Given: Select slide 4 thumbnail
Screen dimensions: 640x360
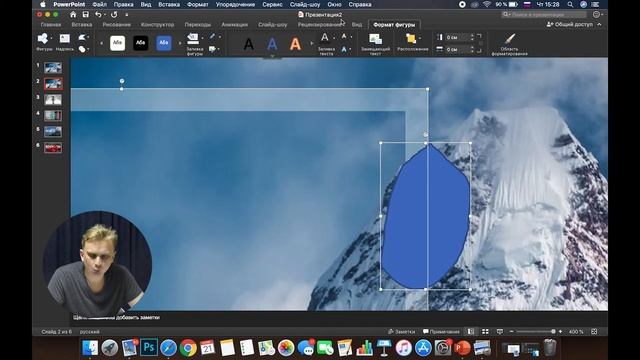Looking at the screenshot, I should pos(53,116).
